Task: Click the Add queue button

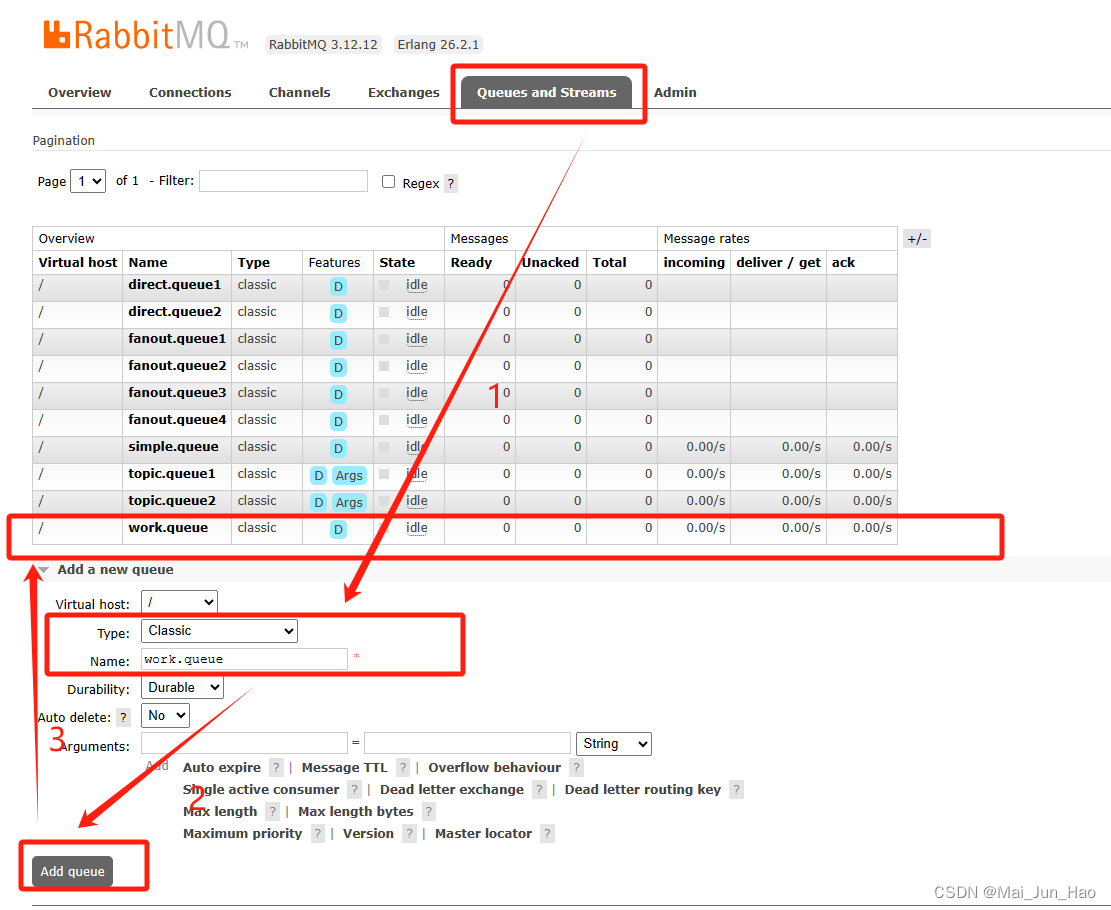Action: click(x=71, y=871)
